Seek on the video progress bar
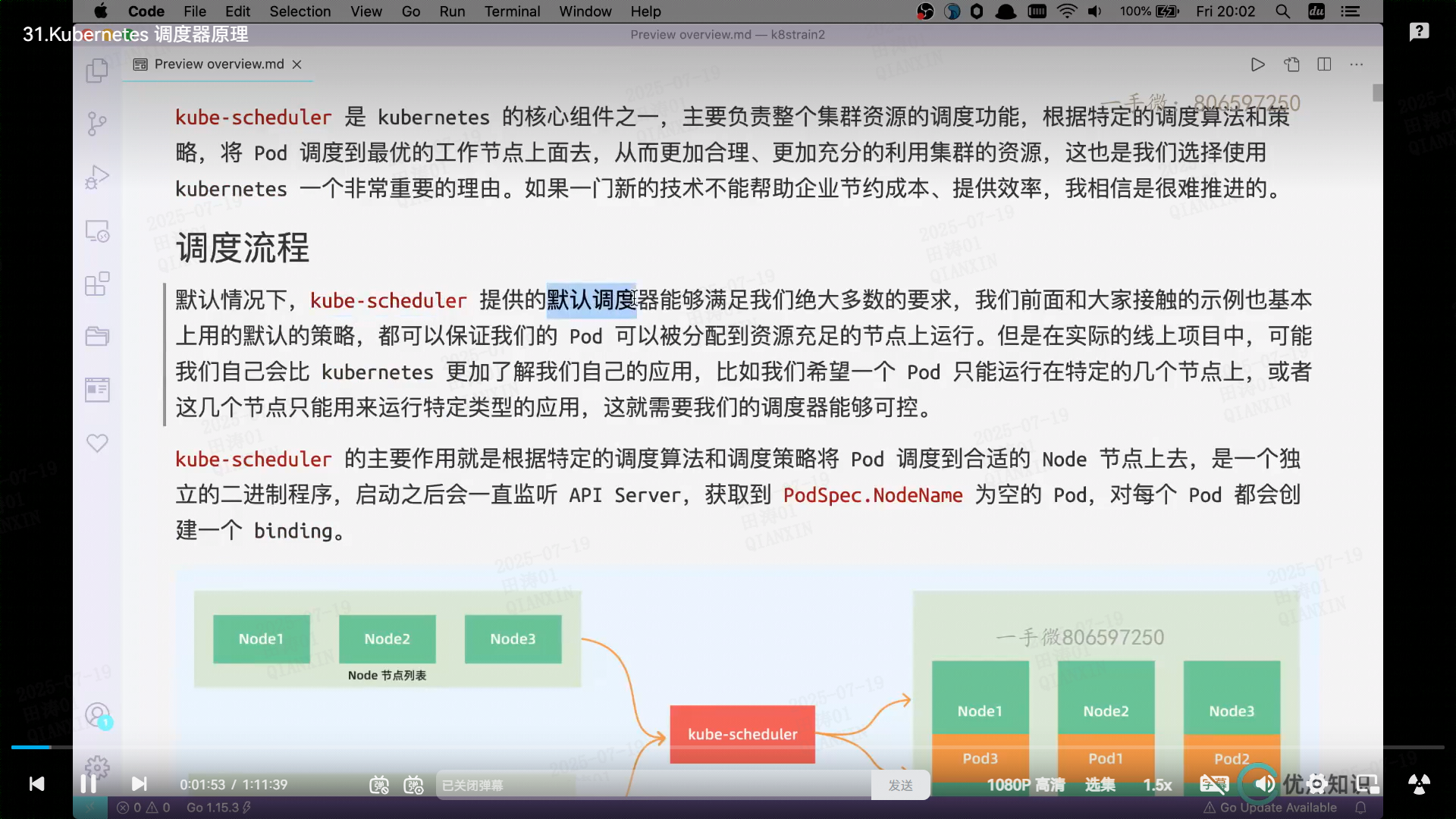 728,747
